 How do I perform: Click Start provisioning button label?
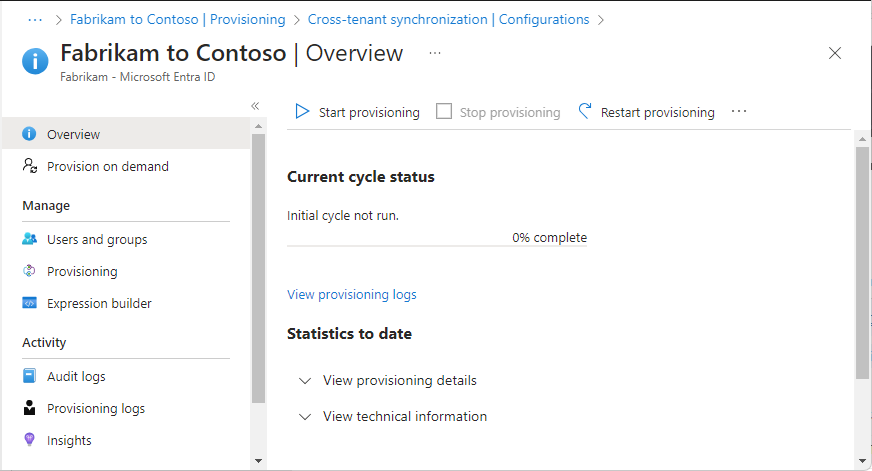tap(369, 112)
